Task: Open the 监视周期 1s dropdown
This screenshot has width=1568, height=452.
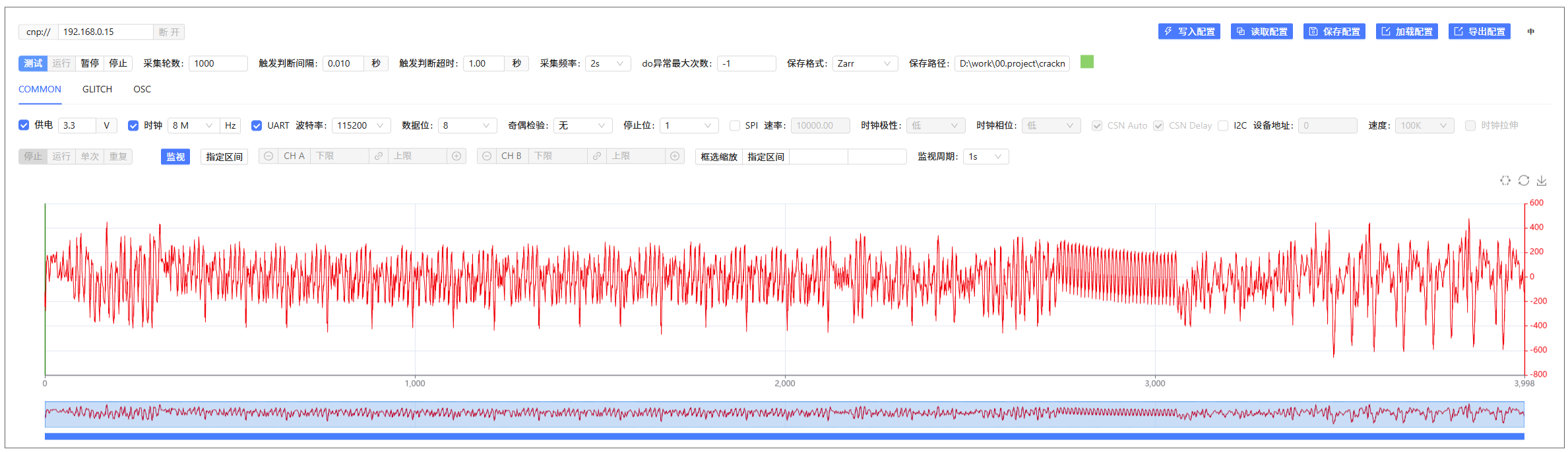Action: point(986,156)
